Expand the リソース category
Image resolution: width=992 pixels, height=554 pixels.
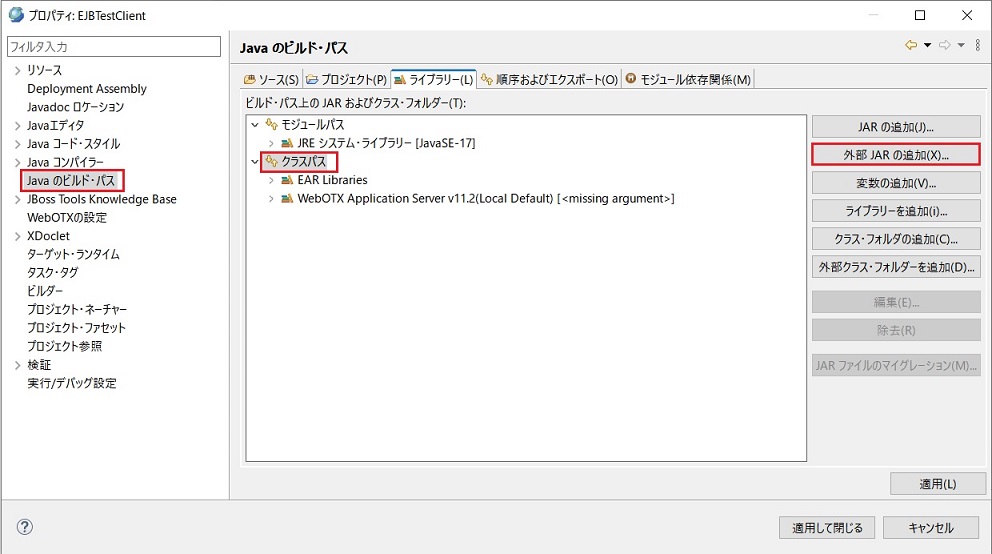click(x=17, y=70)
